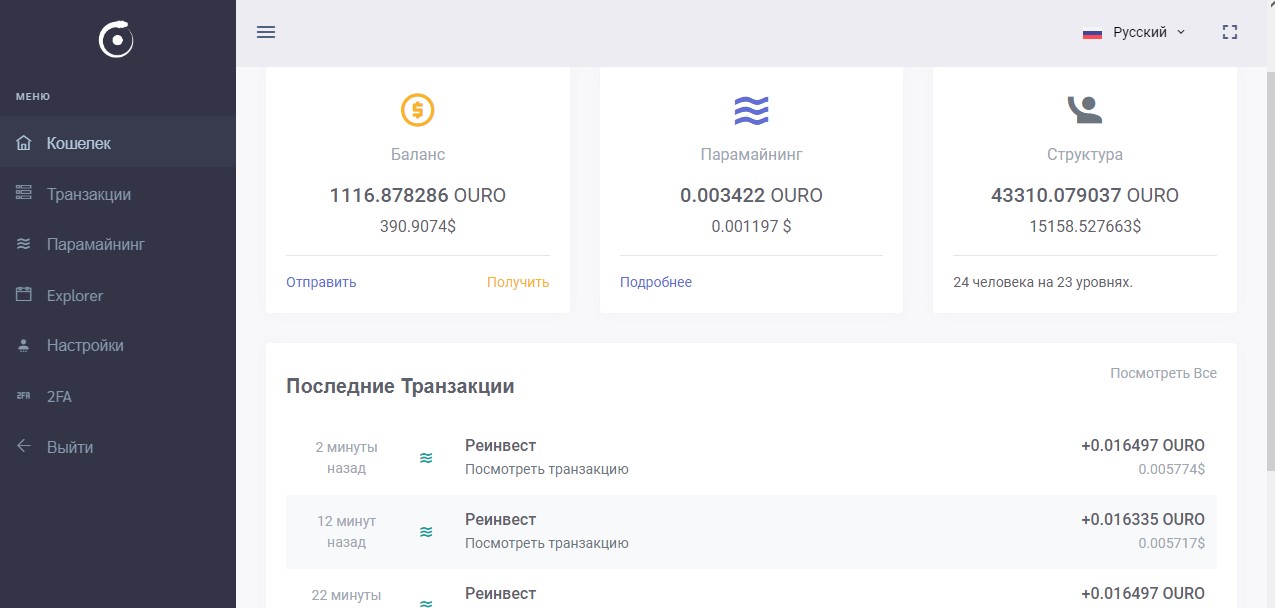Click the balance in dollars 390.9074$
Viewport: 1275px width, 608px height.
click(418, 226)
